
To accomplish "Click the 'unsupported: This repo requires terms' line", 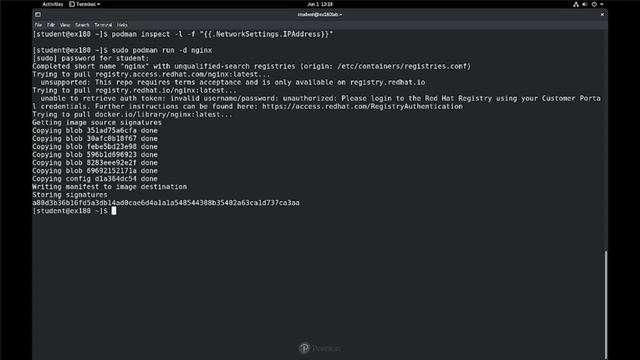I will (233, 82).
